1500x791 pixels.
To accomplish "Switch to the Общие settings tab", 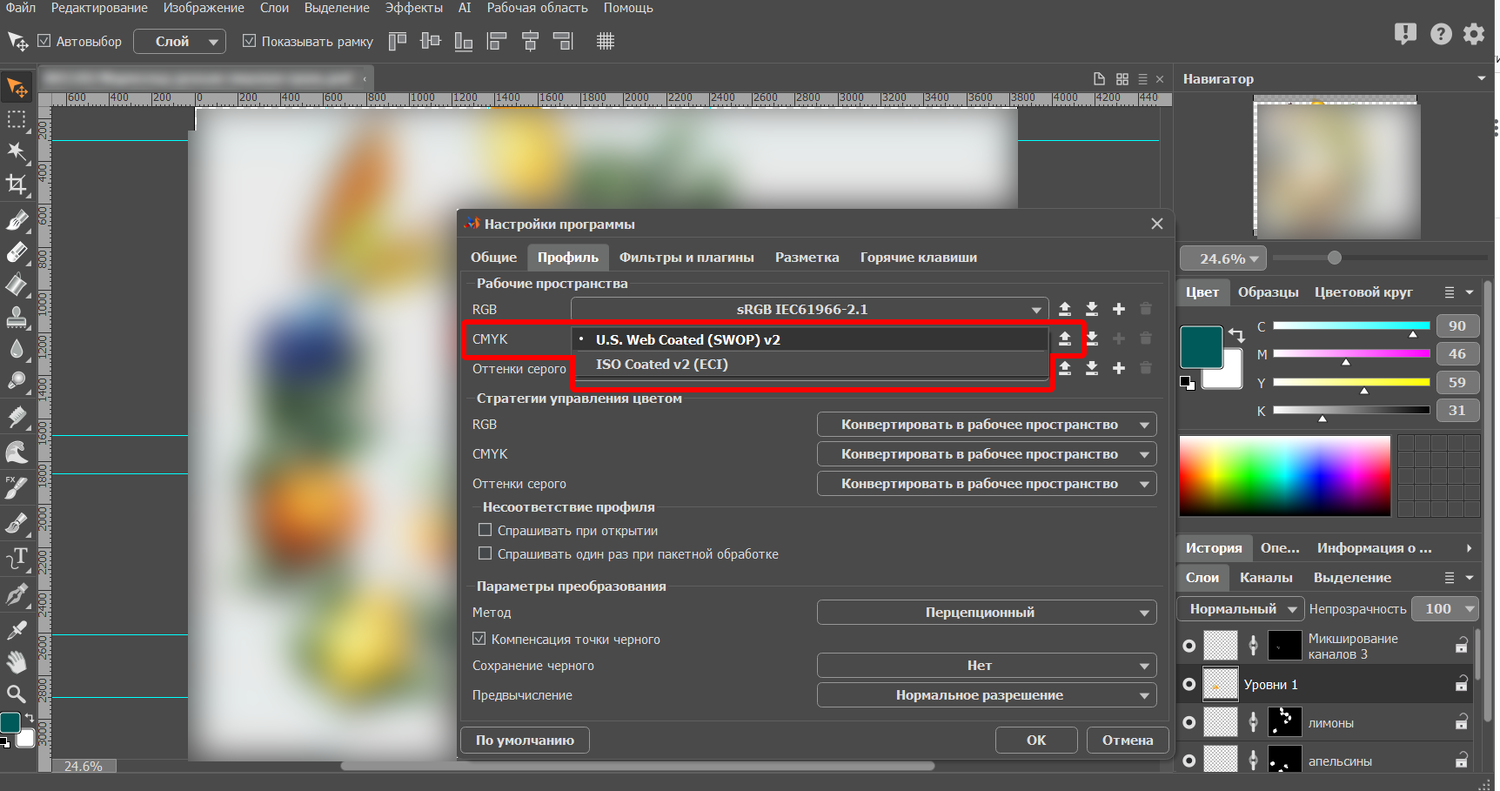I will 494,257.
